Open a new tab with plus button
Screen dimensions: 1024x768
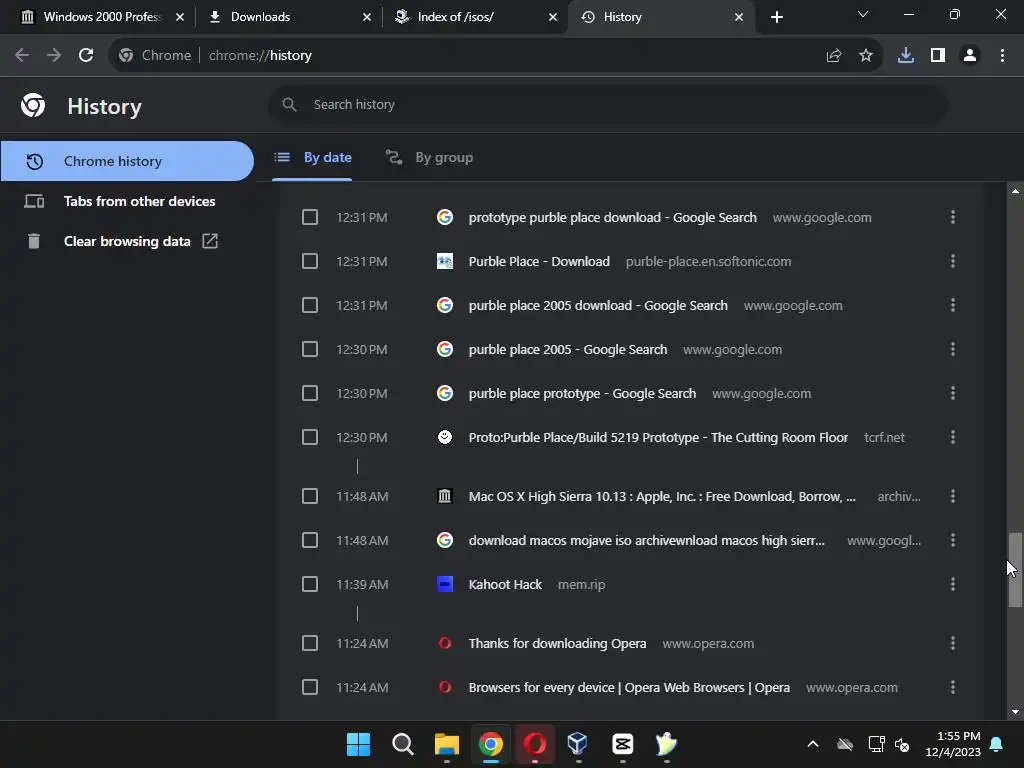776,17
